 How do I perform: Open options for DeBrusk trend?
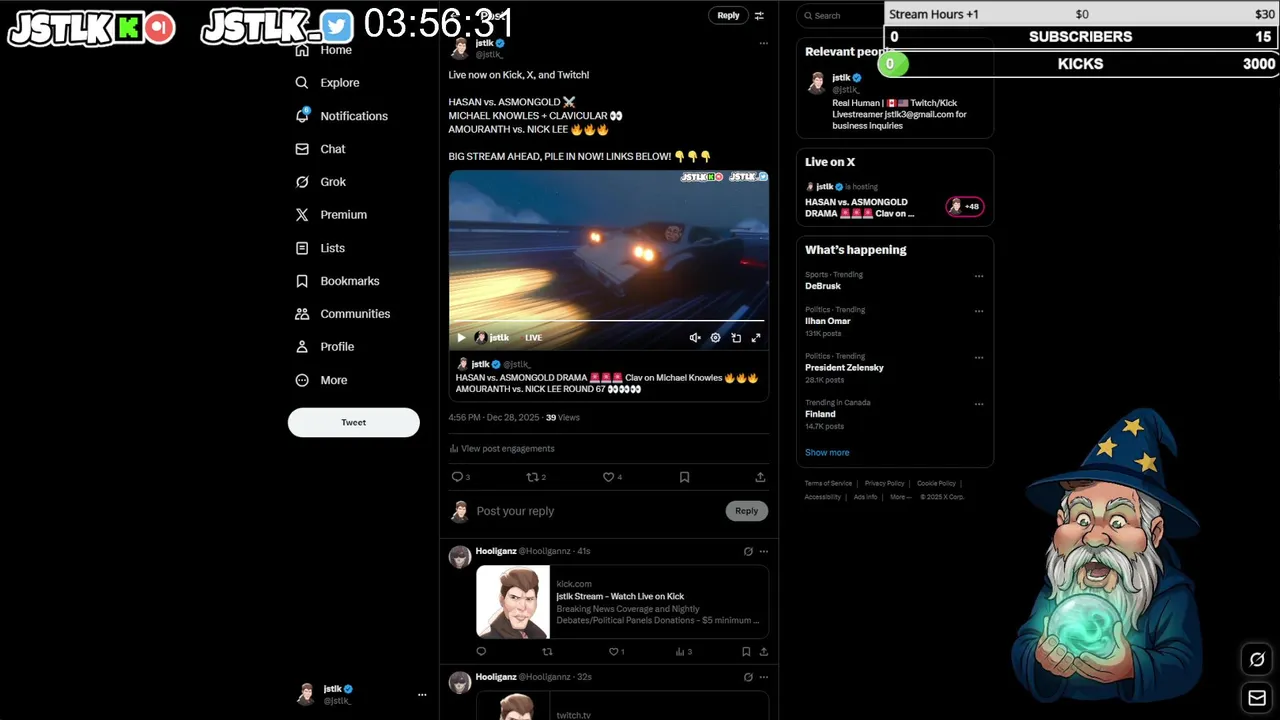click(x=979, y=276)
